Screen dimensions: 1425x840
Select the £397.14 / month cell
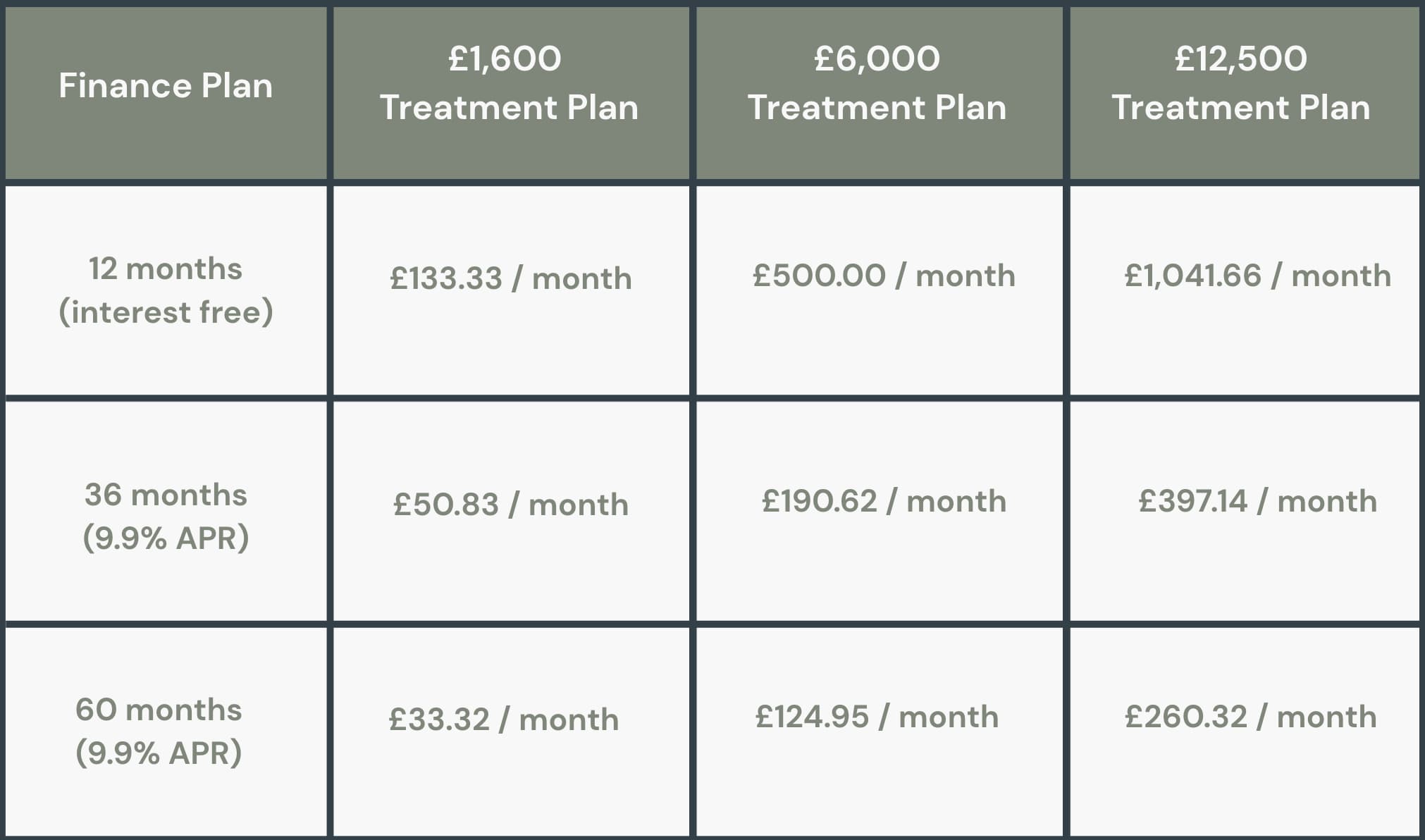coord(1257,501)
